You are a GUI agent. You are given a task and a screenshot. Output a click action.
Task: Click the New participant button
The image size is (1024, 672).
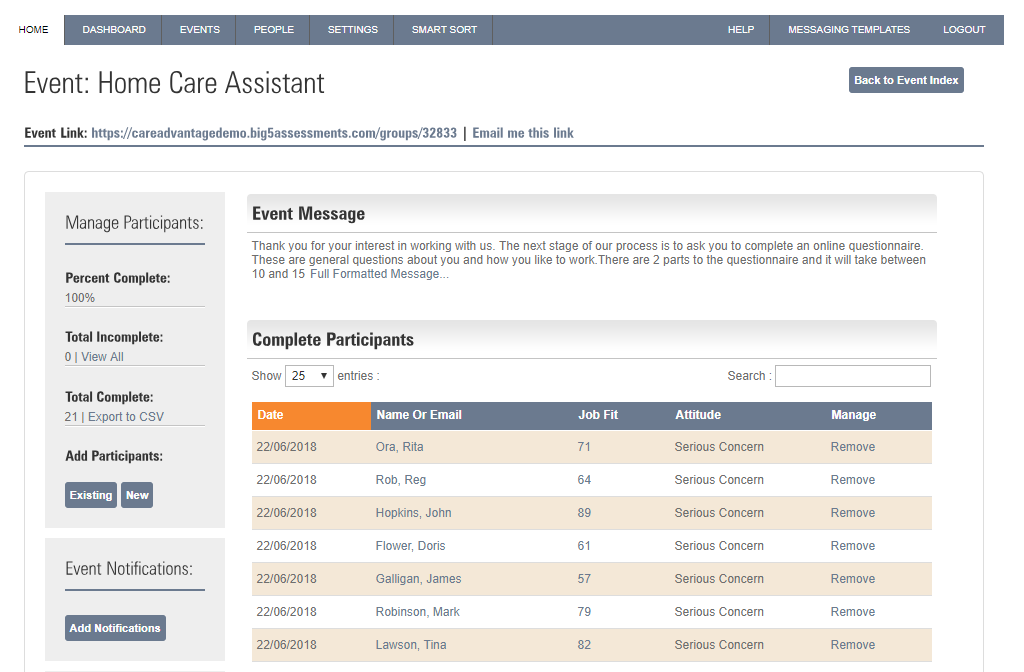(137, 495)
